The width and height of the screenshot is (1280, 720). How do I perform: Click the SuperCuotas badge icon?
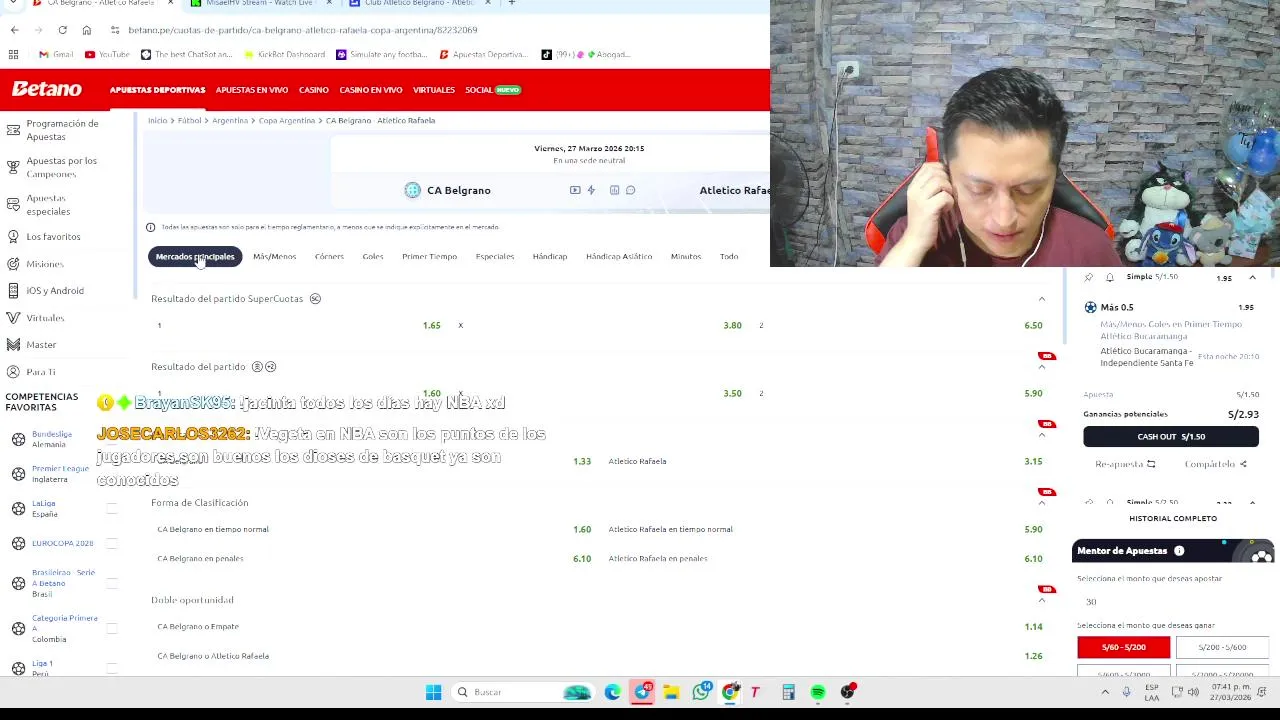point(315,298)
